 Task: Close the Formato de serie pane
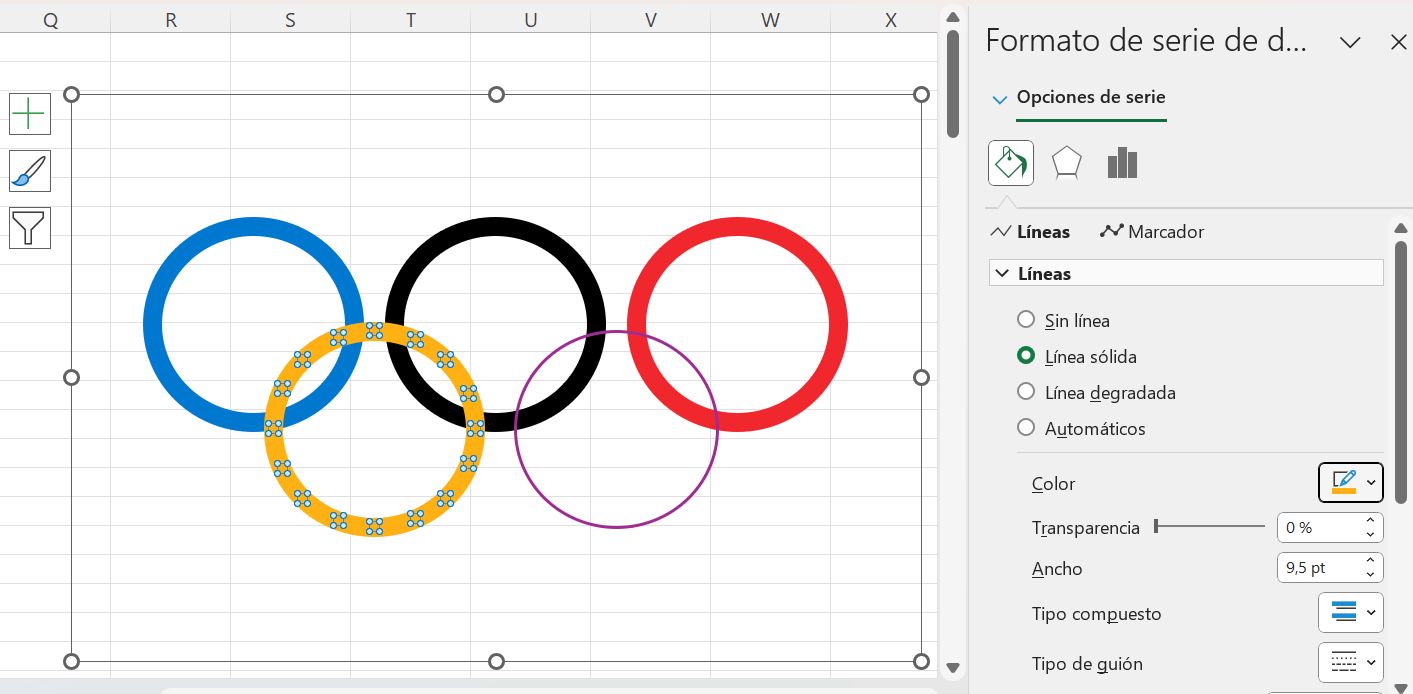(1399, 42)
